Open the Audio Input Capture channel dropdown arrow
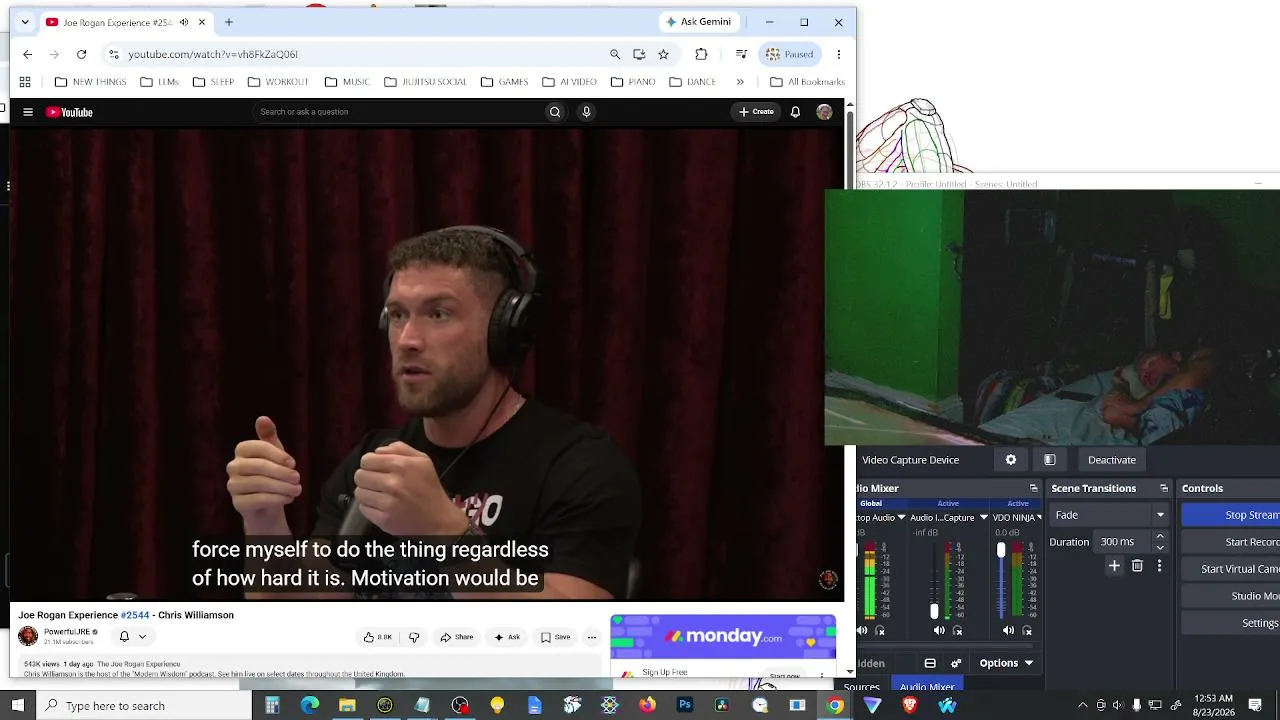Screen dimensions: 1280x720 [x=983, y=518]
